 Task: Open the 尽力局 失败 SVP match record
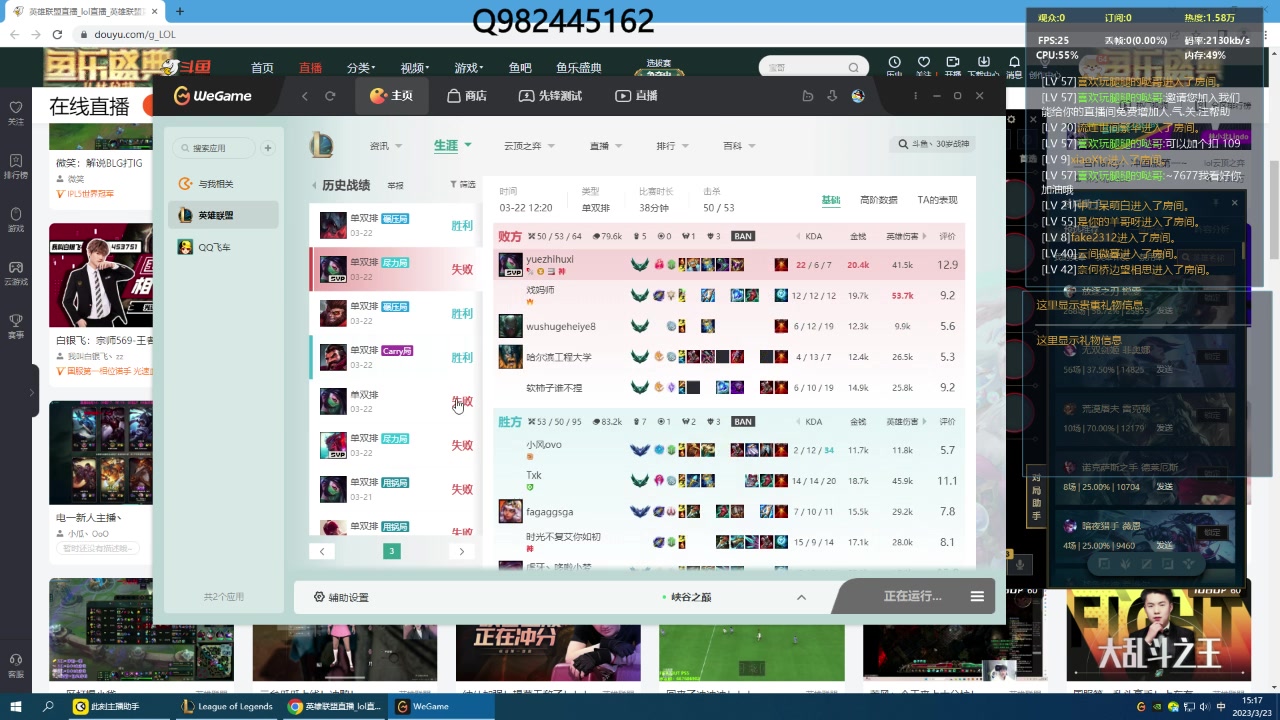coord(395,269)
